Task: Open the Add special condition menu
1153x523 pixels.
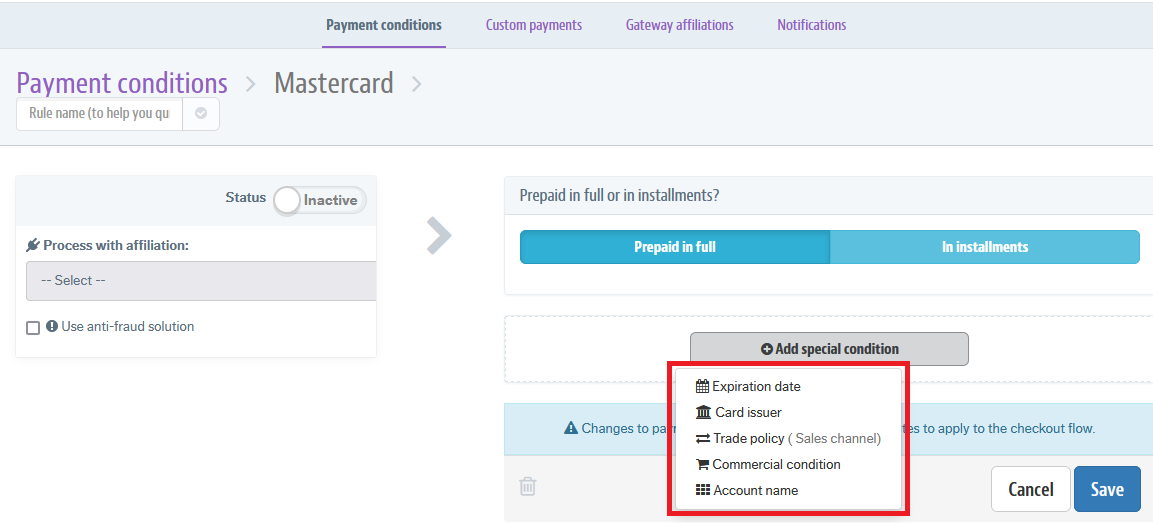Action: (829, 349)
